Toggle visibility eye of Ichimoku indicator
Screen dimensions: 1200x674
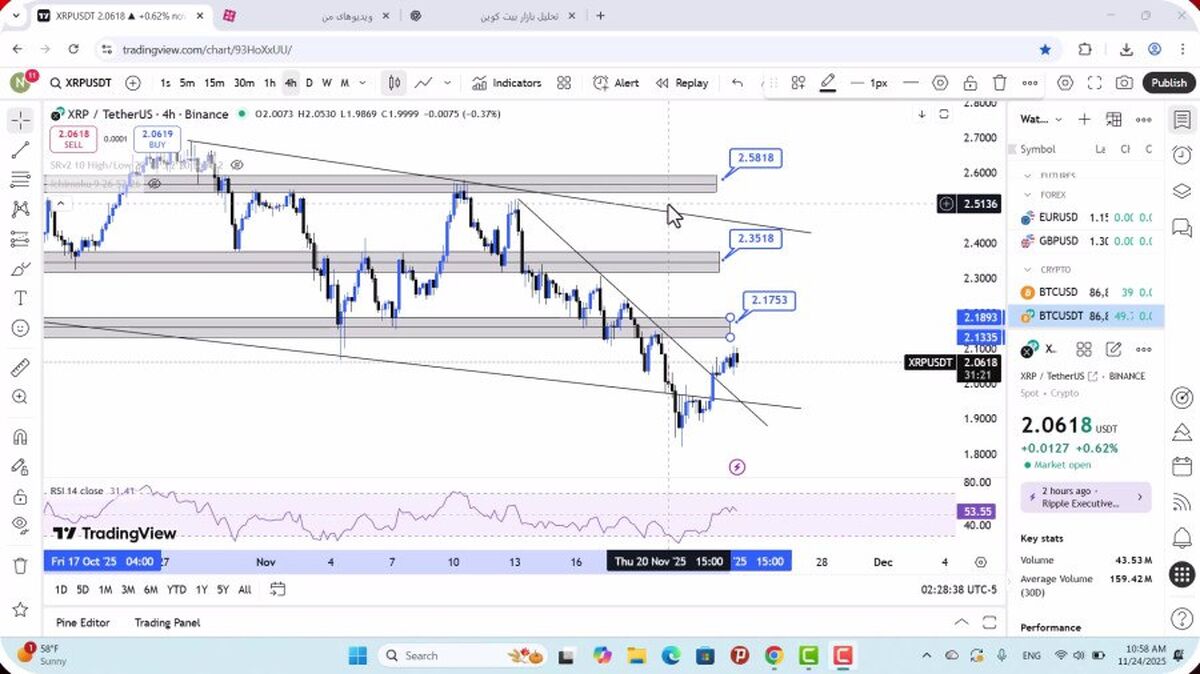click(x=155, y=184)
